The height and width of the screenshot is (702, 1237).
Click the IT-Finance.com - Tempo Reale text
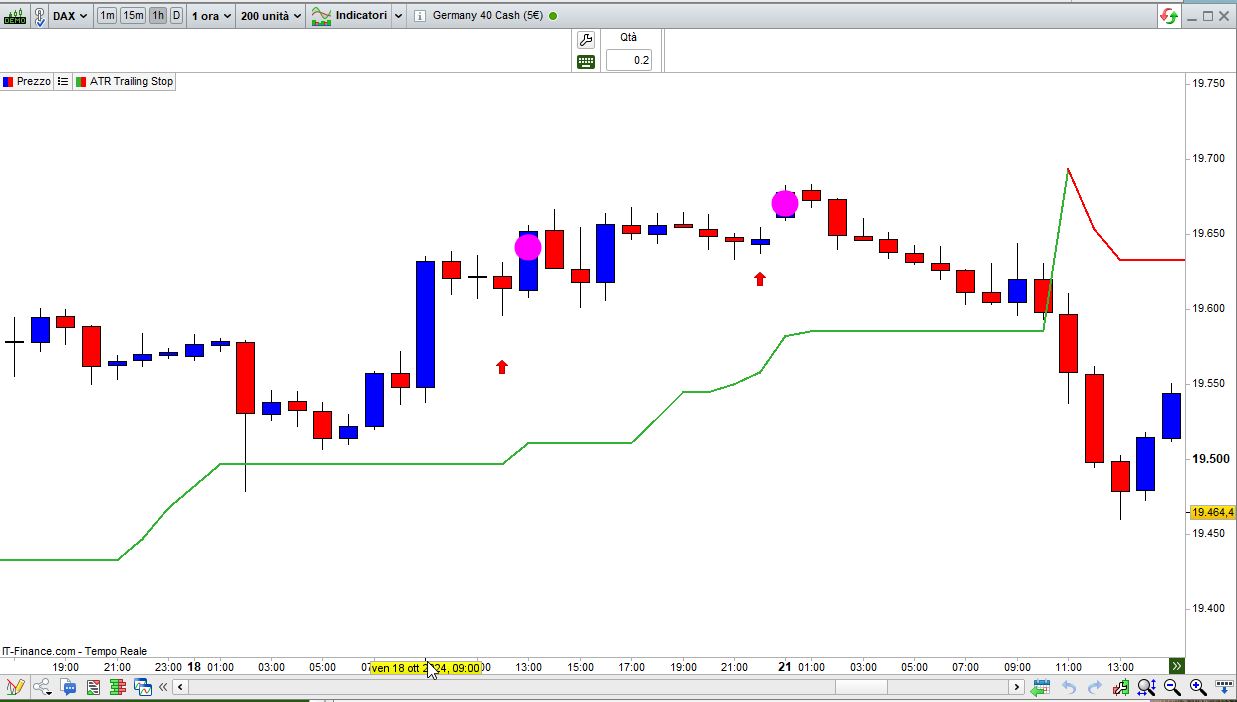[x=75, y=651]
